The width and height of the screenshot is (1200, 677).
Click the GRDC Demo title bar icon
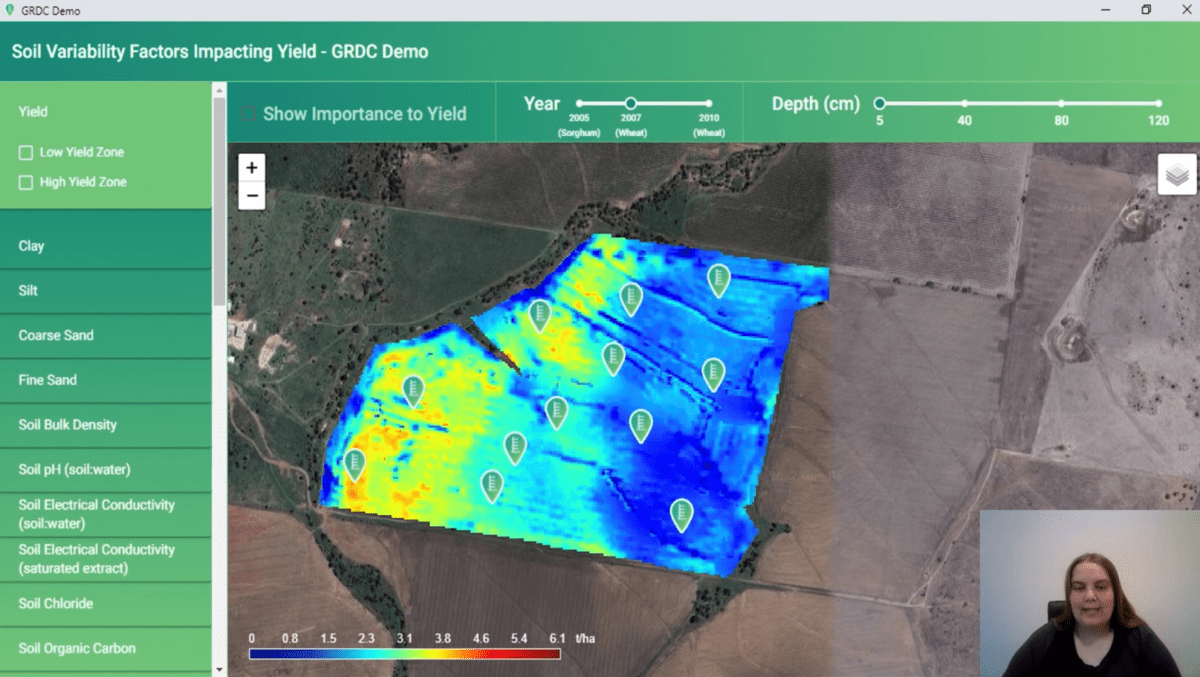pos(11,10)
